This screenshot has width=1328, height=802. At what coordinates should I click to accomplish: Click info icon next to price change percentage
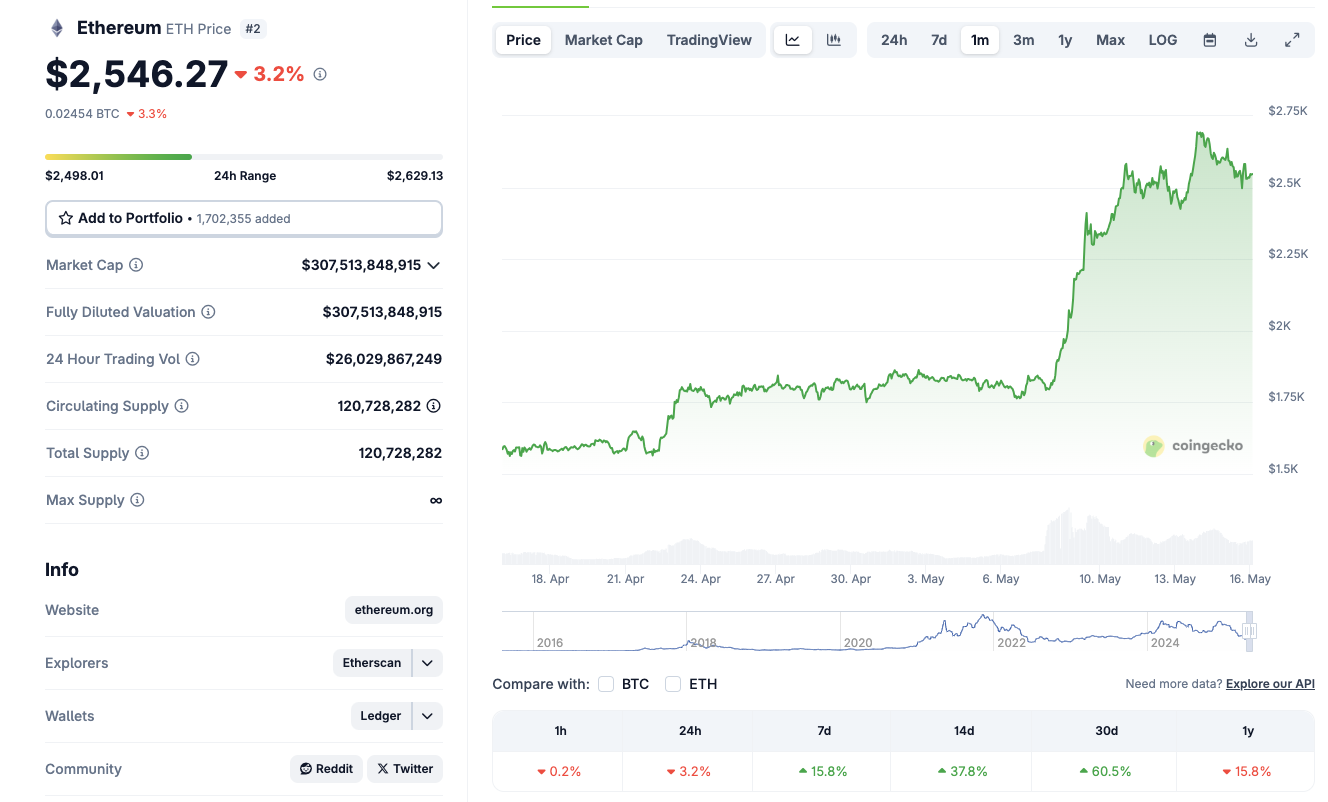point(320,74)
